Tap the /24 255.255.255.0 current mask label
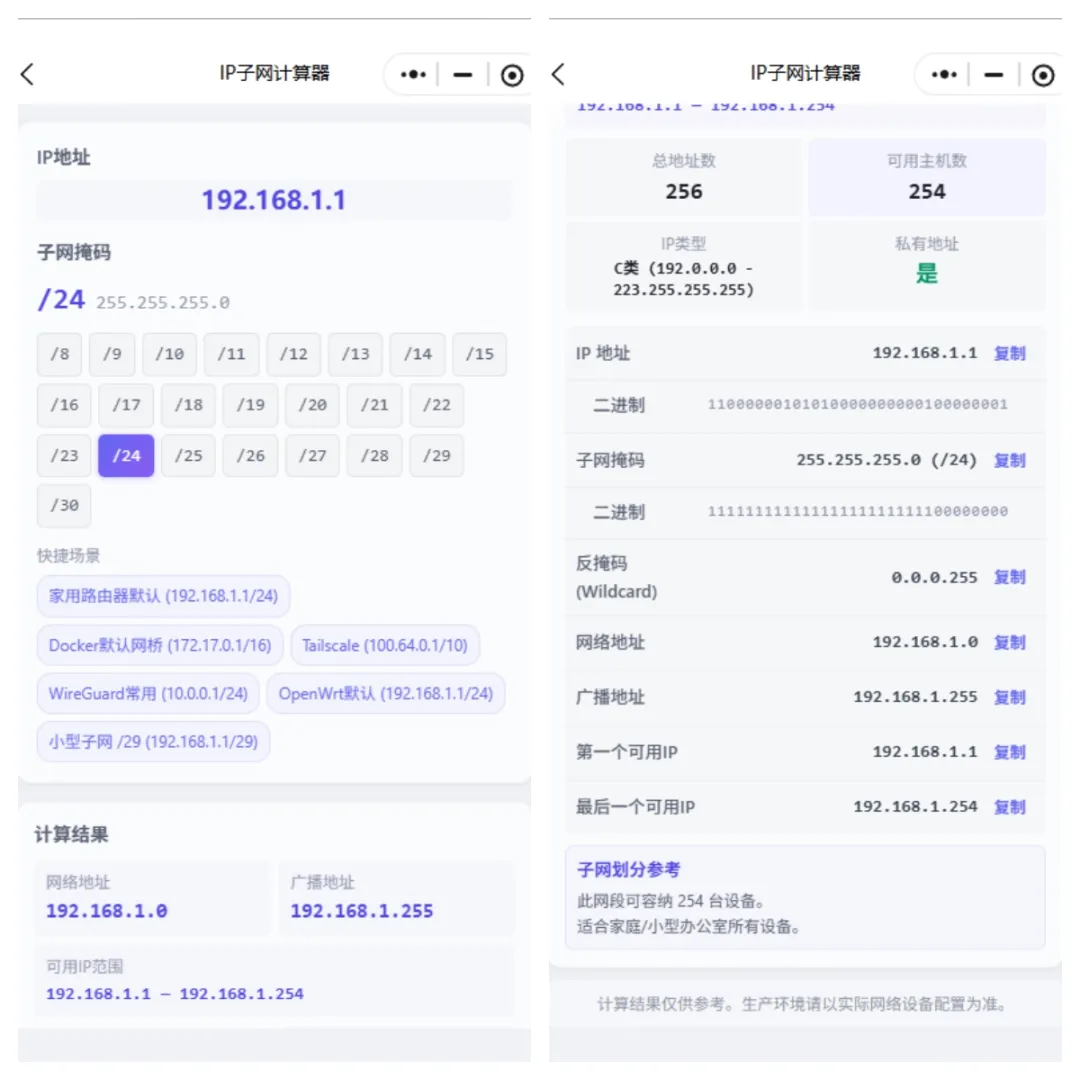Image resolution: width=1080 pixels, height=1080 pixels. (x=134, y=300)
